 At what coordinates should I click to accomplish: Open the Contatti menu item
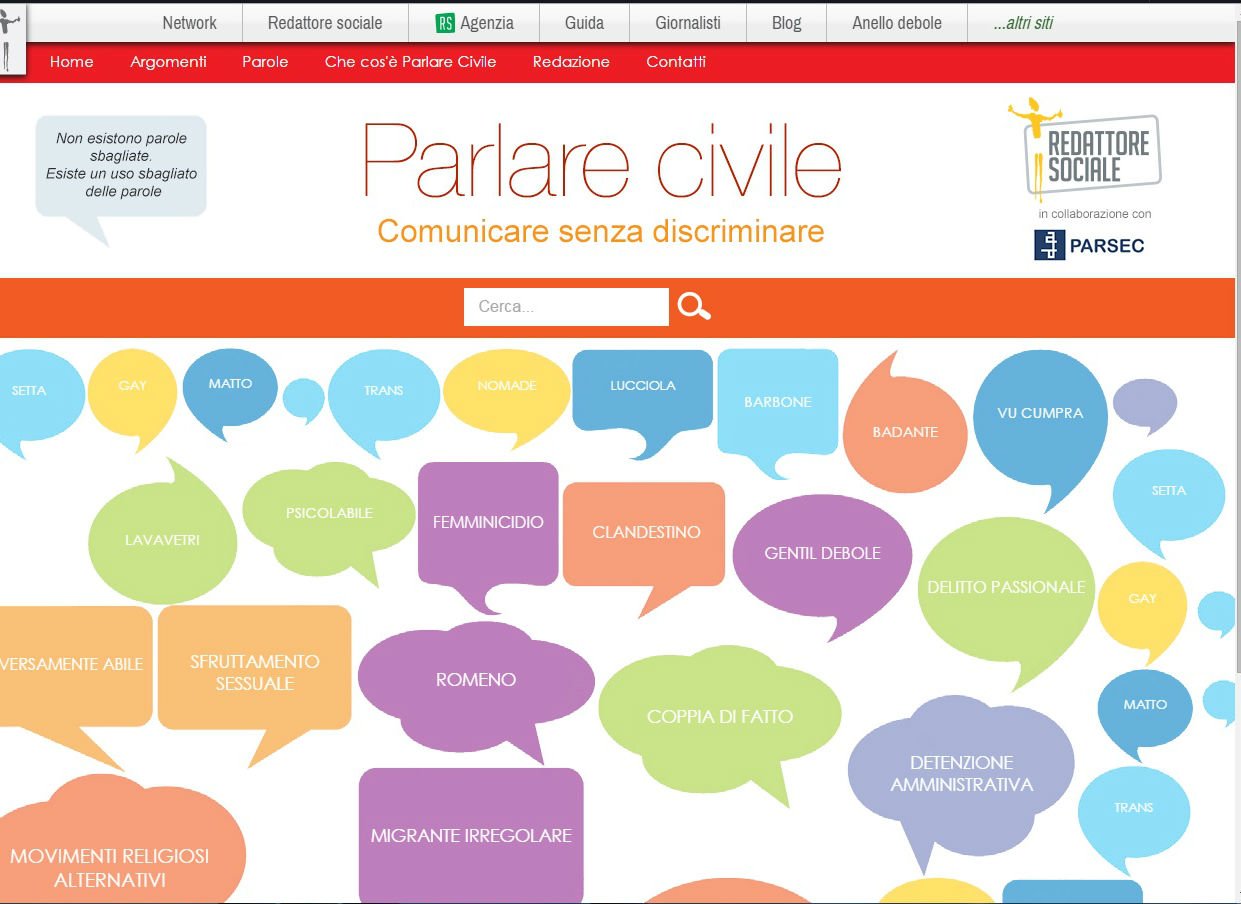pyautogui.click(x=676, y=62)
